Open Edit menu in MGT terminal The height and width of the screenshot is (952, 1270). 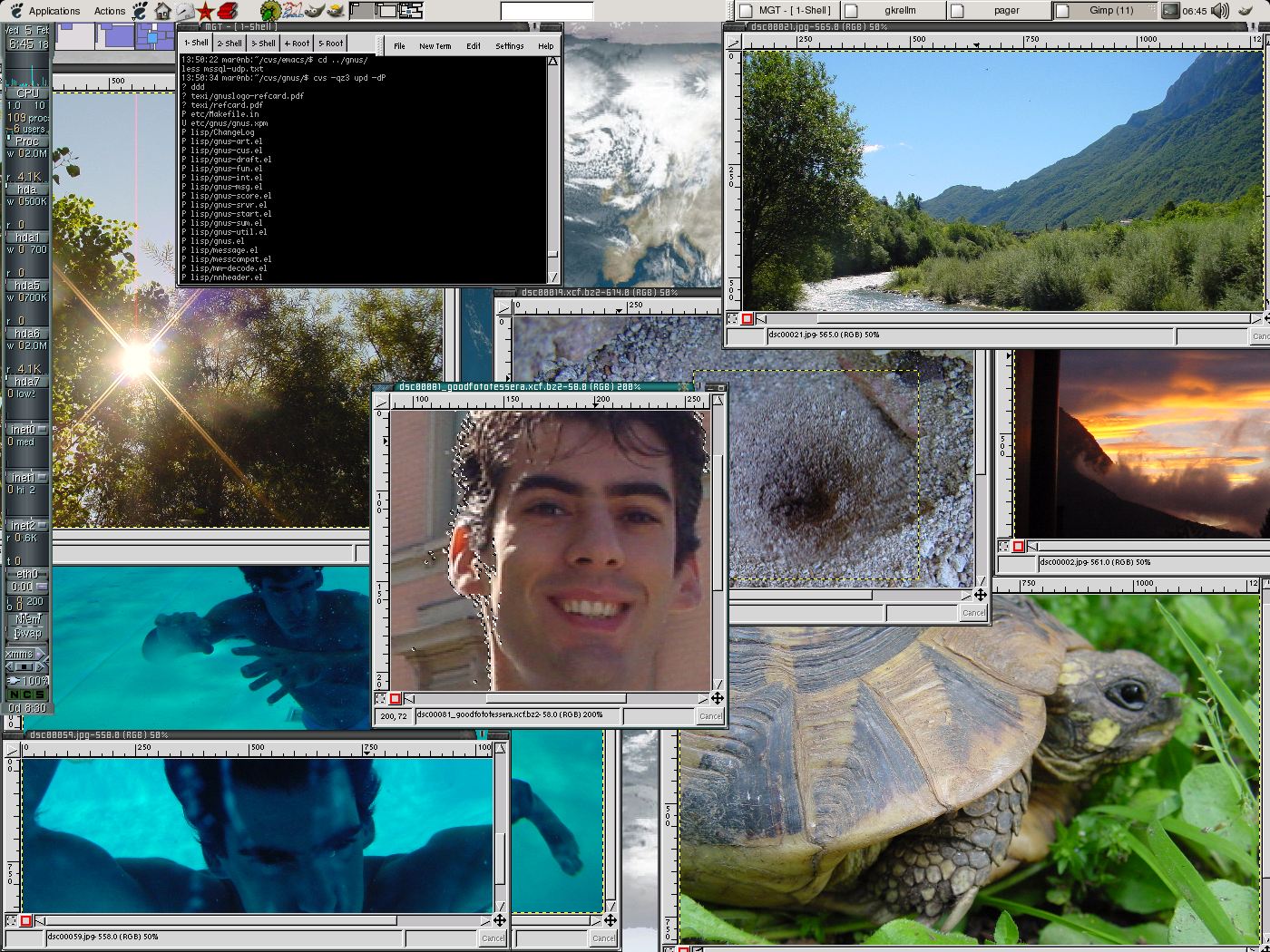(x=474, y=45)
